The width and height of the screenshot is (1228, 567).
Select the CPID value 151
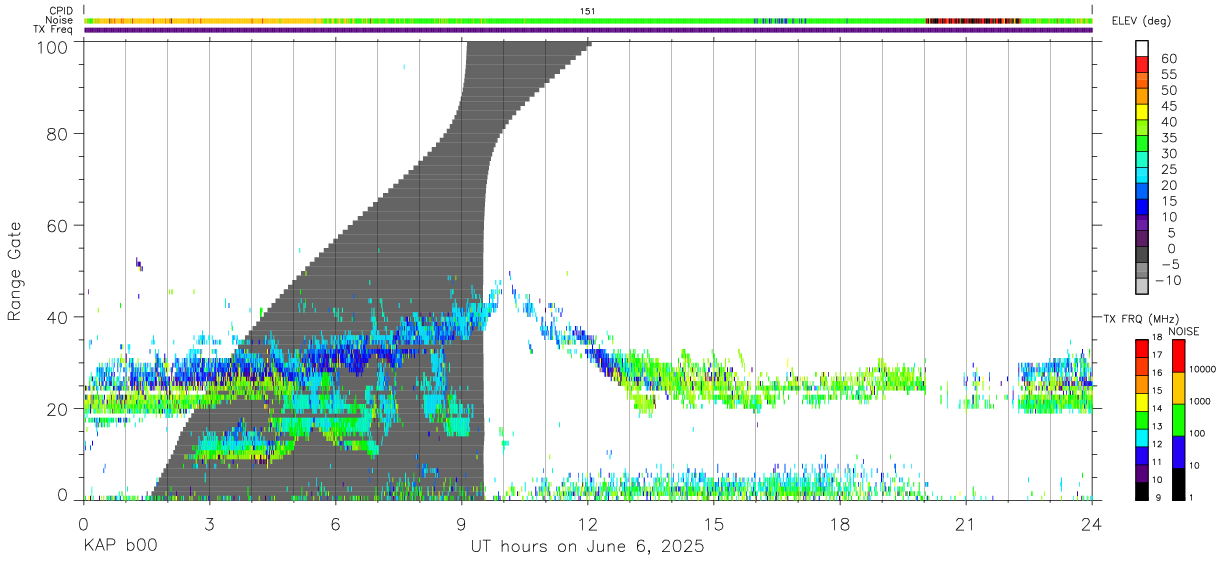(x=588, y=11)
